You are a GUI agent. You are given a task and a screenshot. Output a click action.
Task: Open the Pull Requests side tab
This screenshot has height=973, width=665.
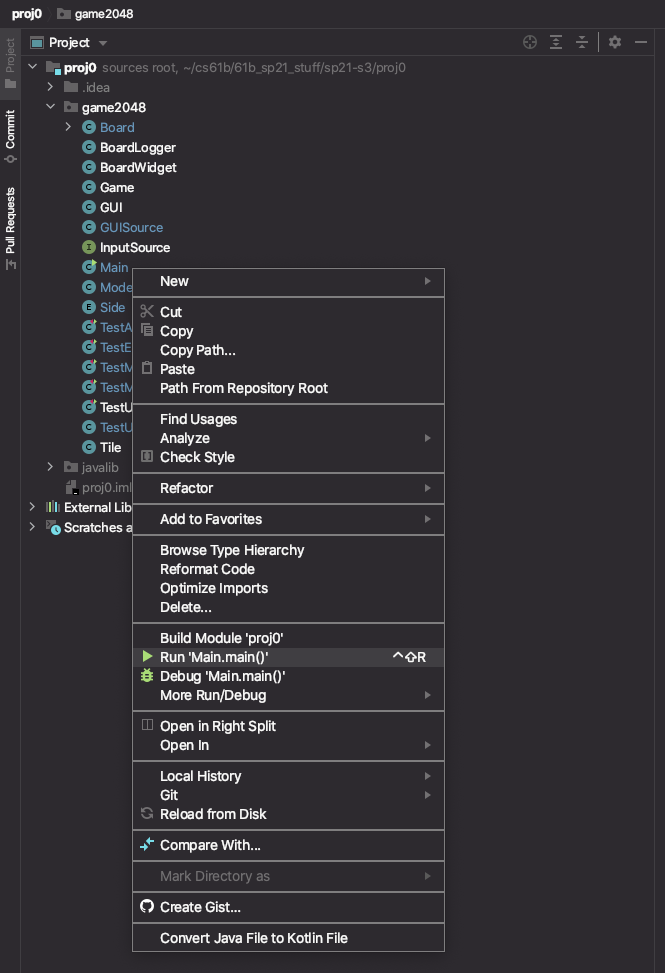(x=10, y=226)
